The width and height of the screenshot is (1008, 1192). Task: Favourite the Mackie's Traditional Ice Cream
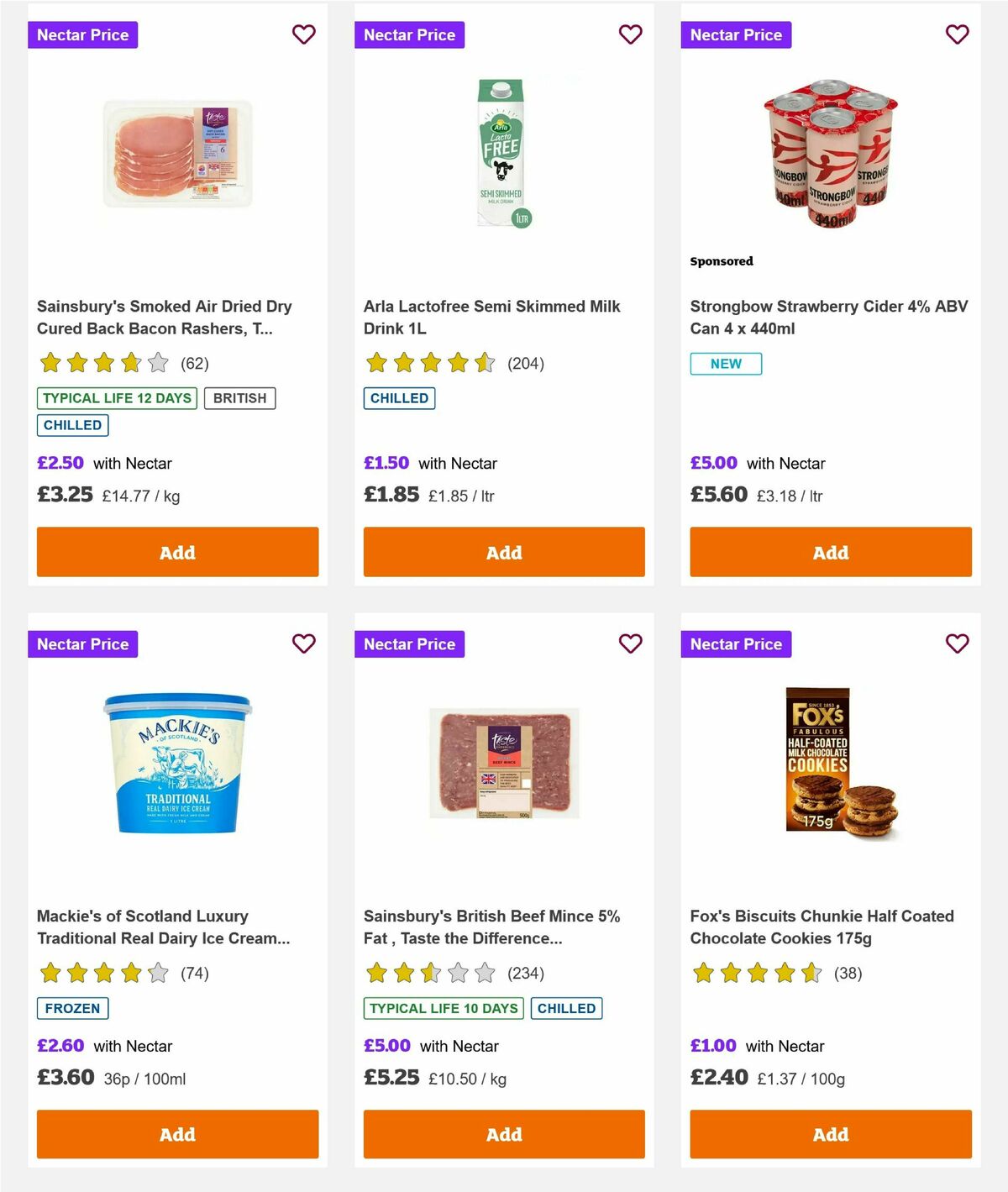point(304,643)
